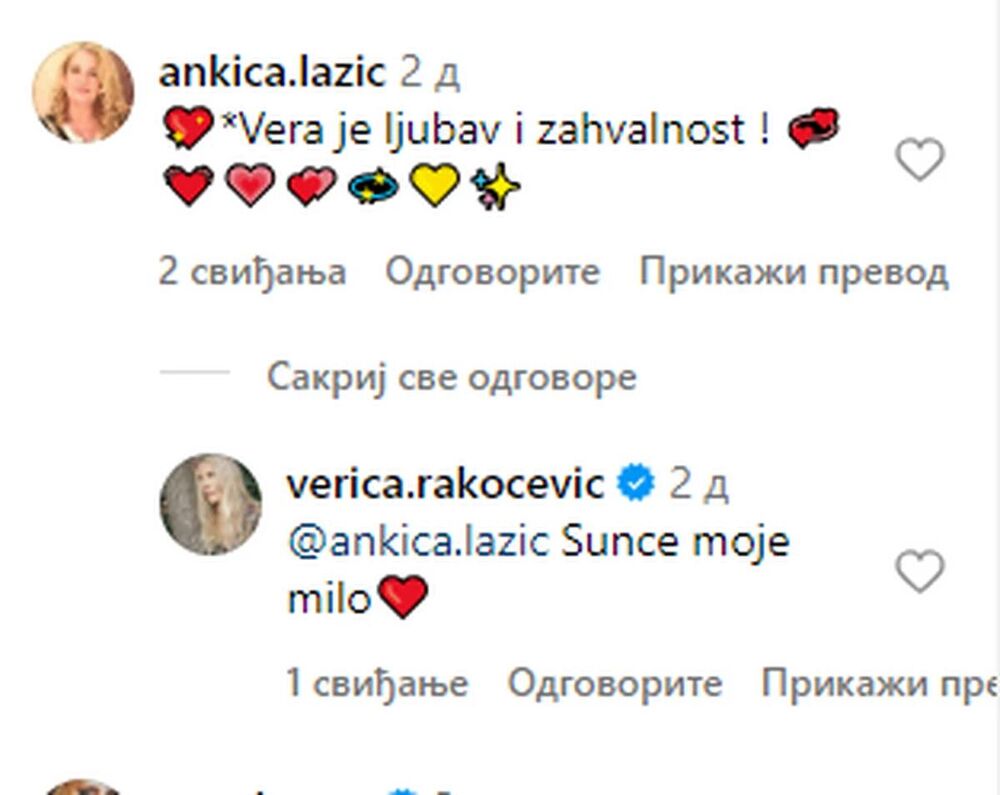Click the @ankica.lazic mention in the reply
Viewport: 1000px width, 795px height.
(x=419, y=542)
